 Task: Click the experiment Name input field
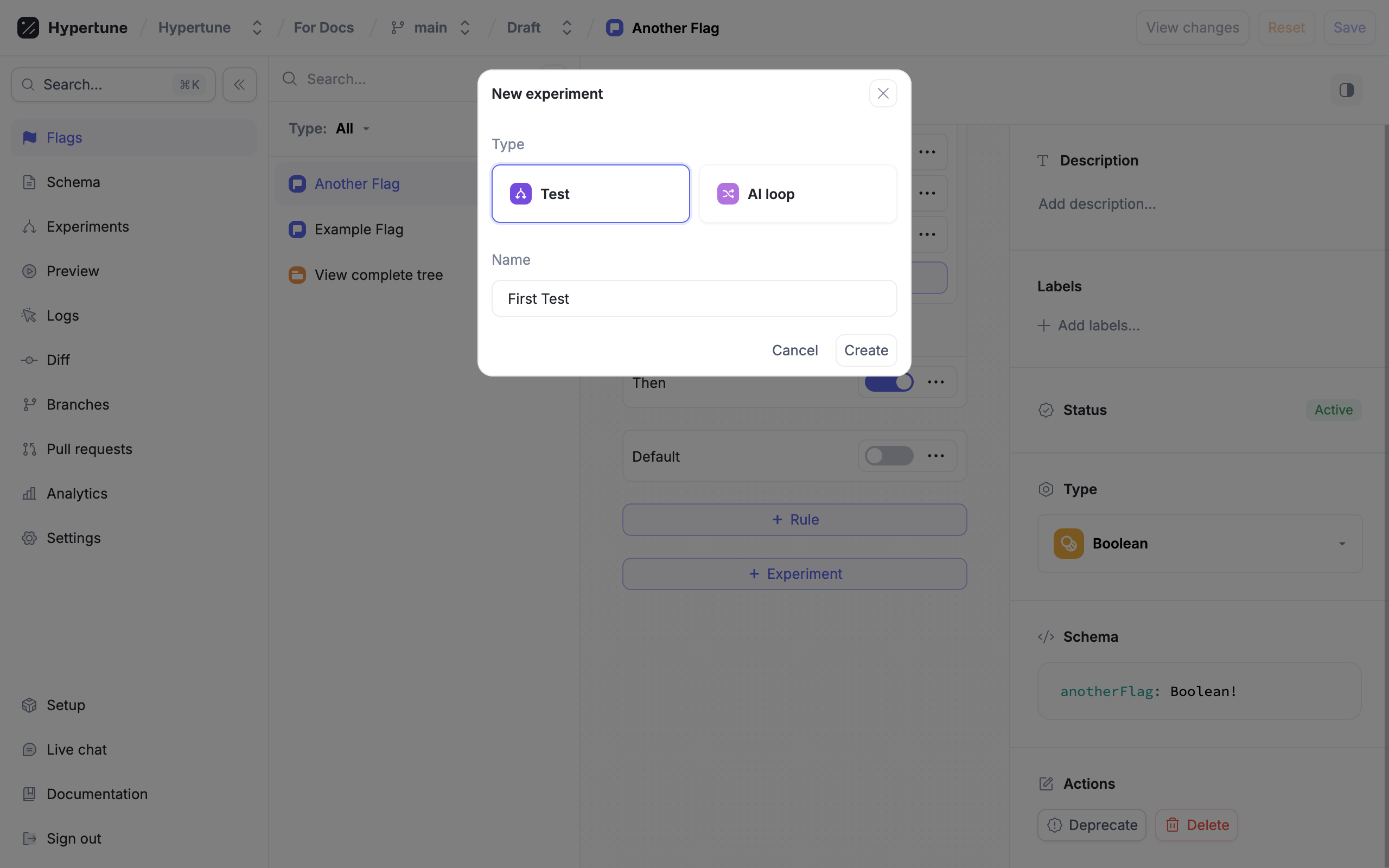coord(694,298)
